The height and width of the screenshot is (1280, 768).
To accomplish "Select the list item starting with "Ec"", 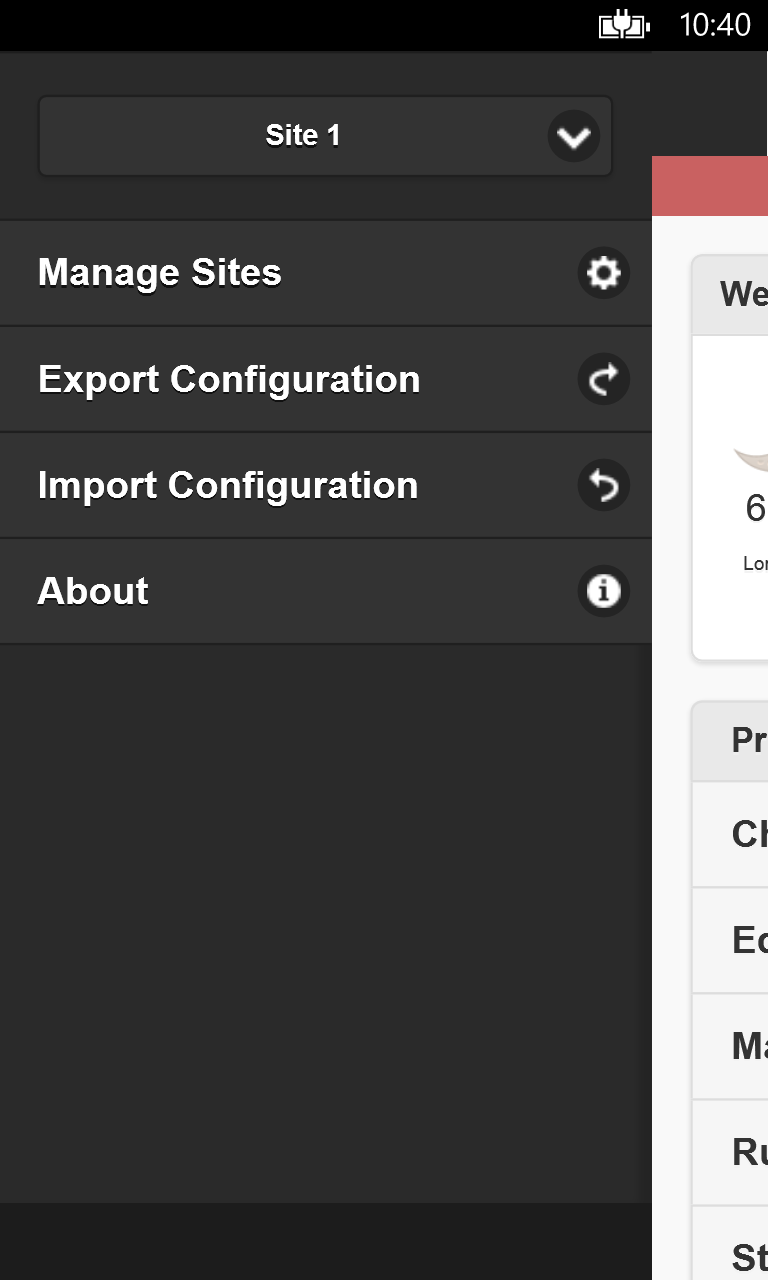I will point(748,940).
